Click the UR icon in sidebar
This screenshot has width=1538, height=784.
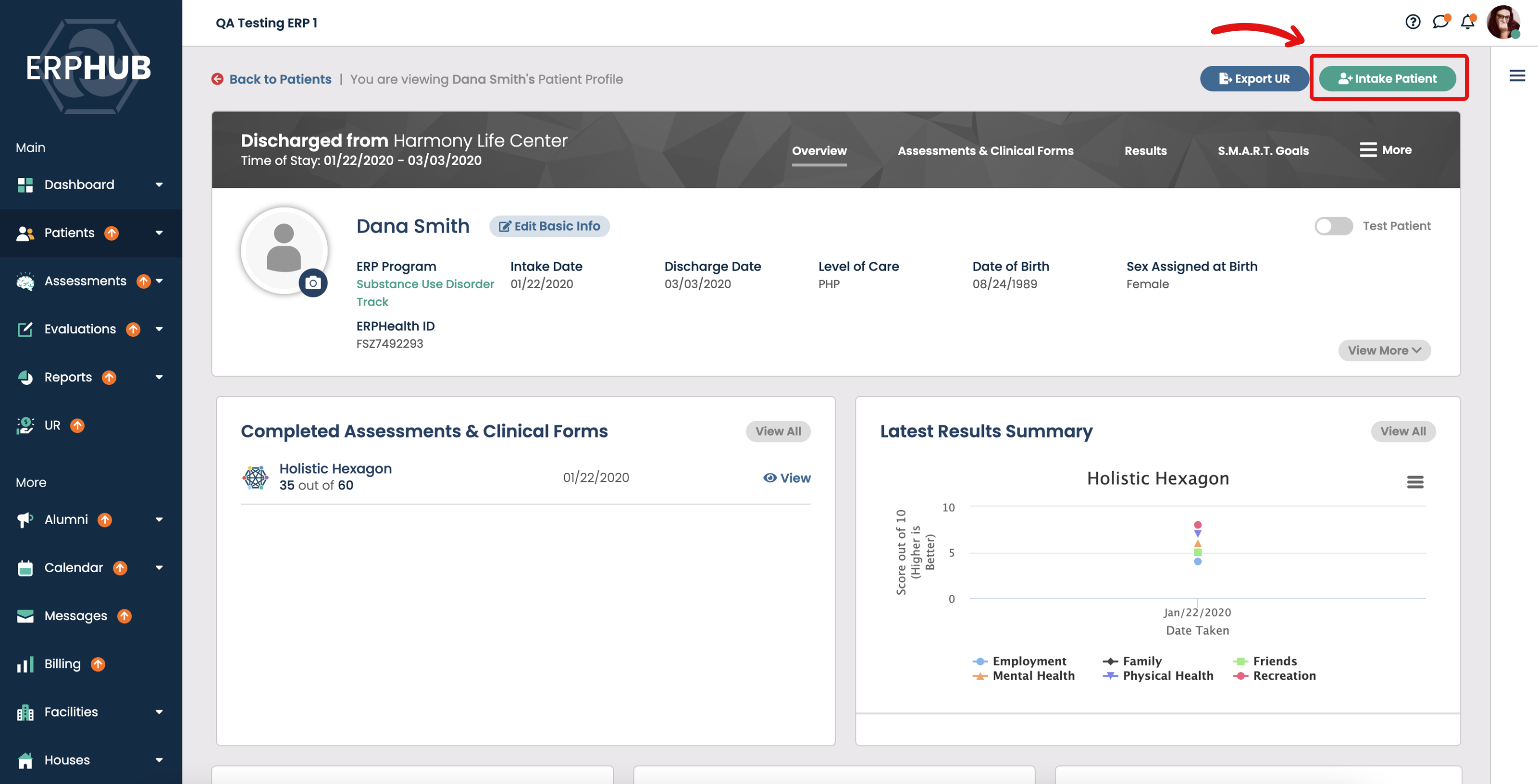[25, 426]
